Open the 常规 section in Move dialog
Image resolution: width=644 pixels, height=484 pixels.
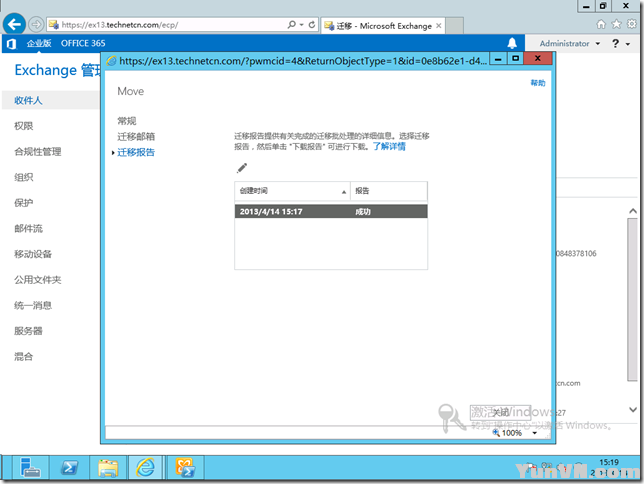[x=126, y=121]
